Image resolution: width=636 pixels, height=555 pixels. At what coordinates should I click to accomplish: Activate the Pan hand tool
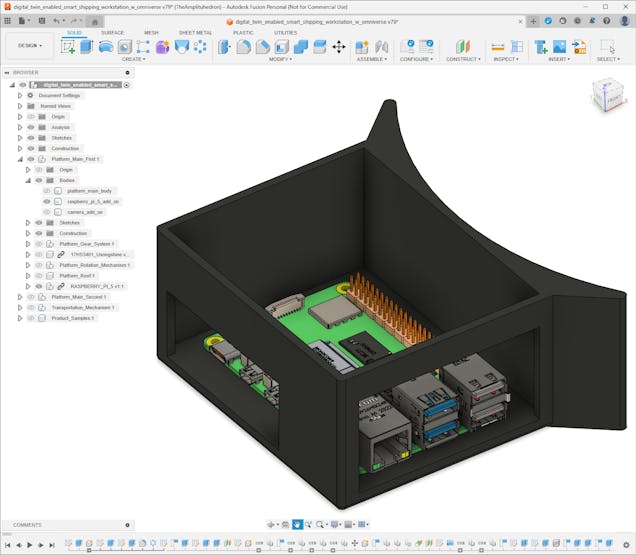pos(297,524)
